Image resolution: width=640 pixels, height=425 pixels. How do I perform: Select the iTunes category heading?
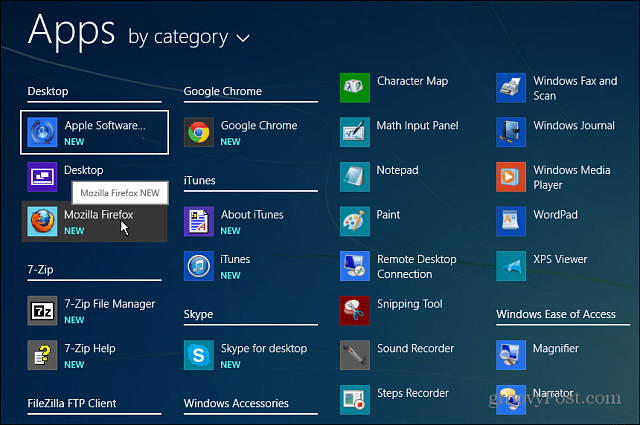point(200,180)
